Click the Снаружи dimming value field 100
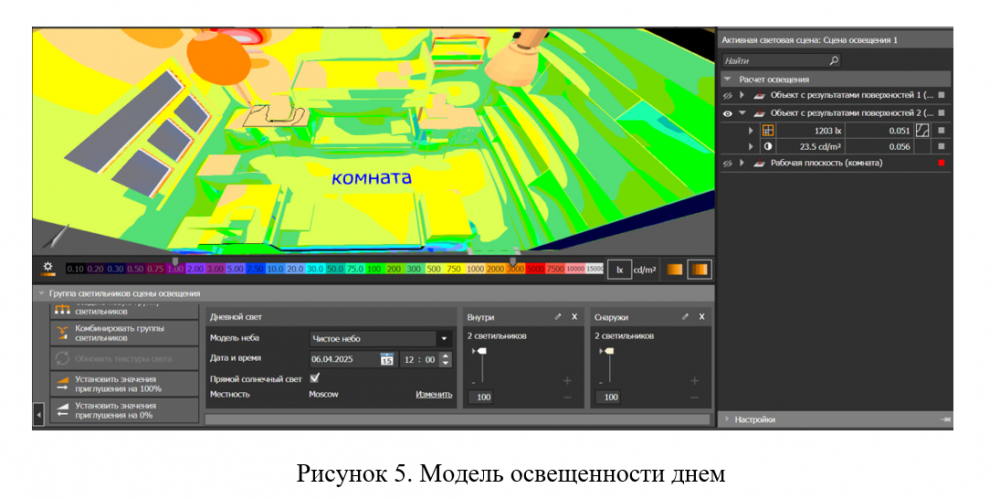This screenshot has width=1000, height=499. pos(612,398)
